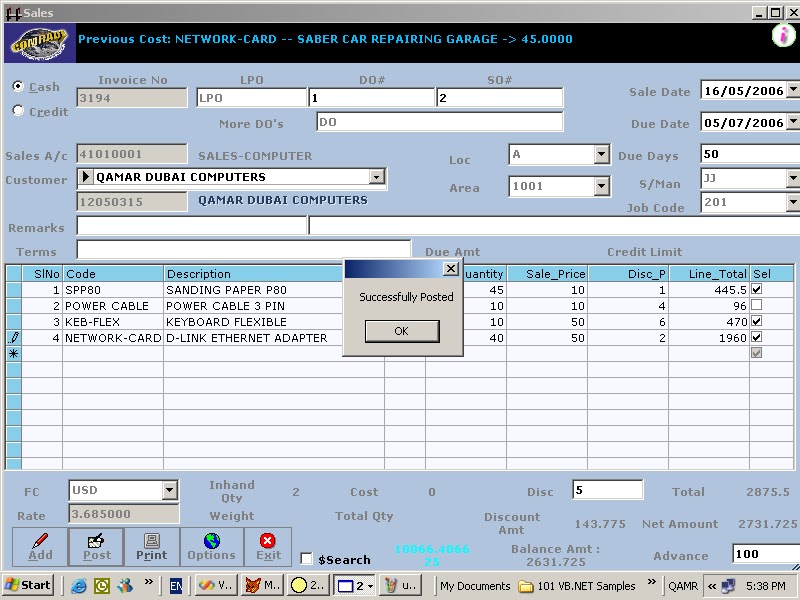The height and width of the screenshot is (600, 800).
Task: Expand the Loc dropdown
Action: pyautogui.click(x=600, y=156)
